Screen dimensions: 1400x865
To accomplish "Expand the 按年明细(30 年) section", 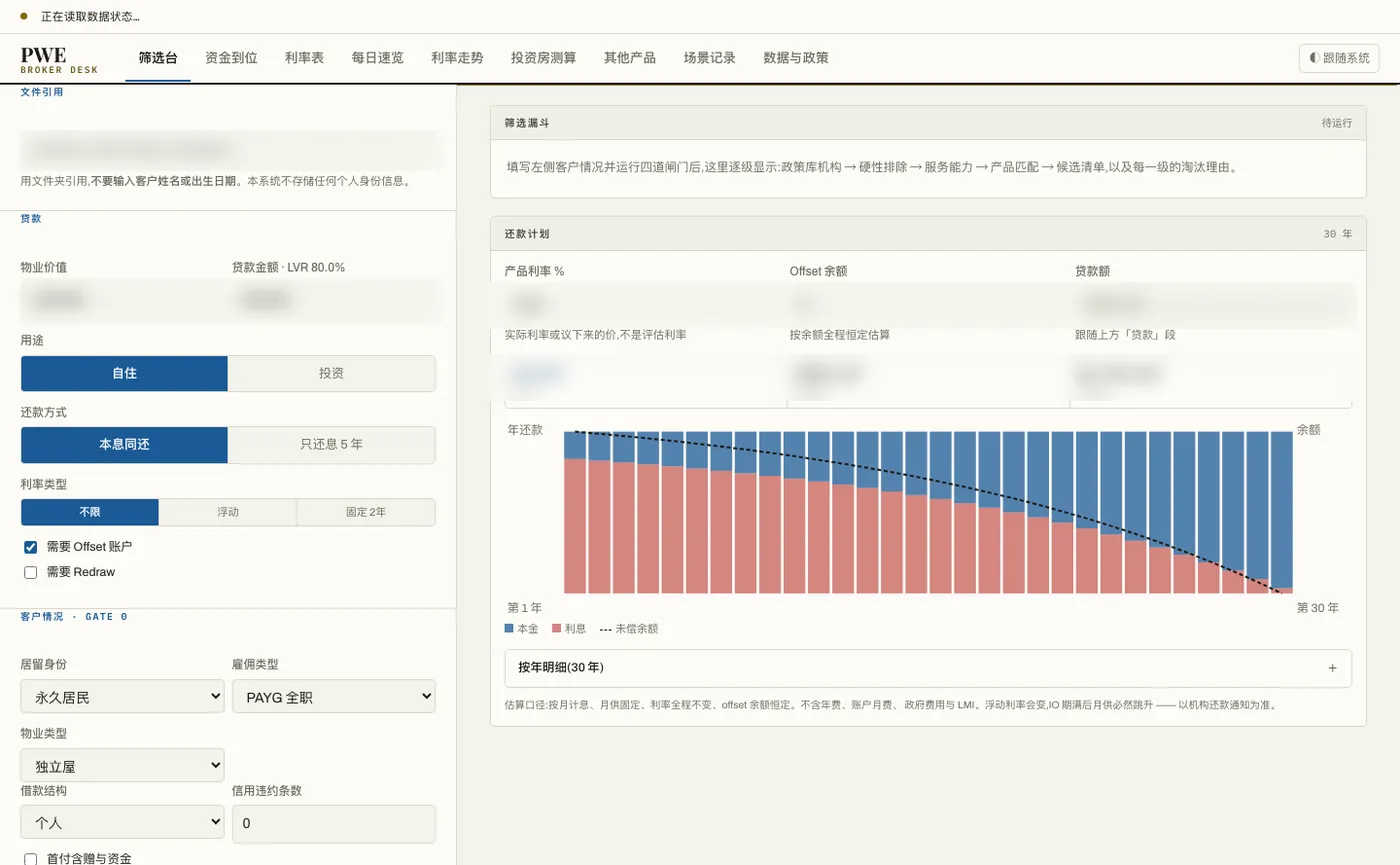I will coord(928,668).
